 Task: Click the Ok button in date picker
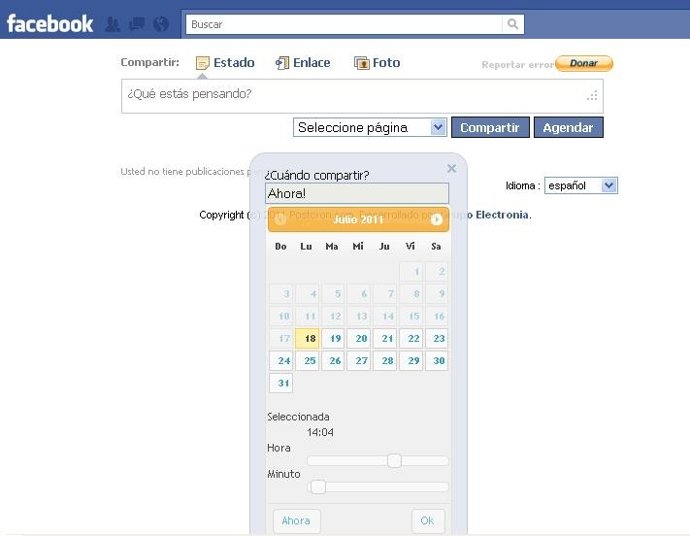click(428, 521)
